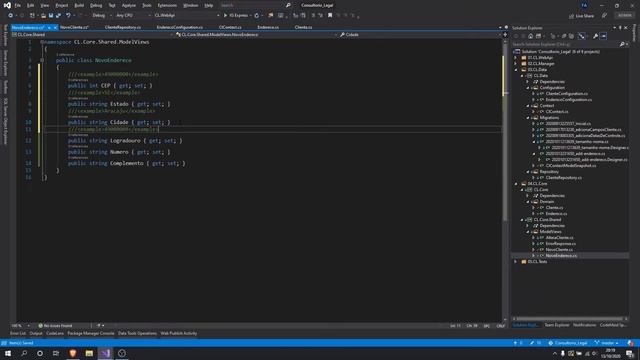Switch to the ClienteRepository.cs tab
The width and height of the screenshot is (640, 360).
click(123, 27)
